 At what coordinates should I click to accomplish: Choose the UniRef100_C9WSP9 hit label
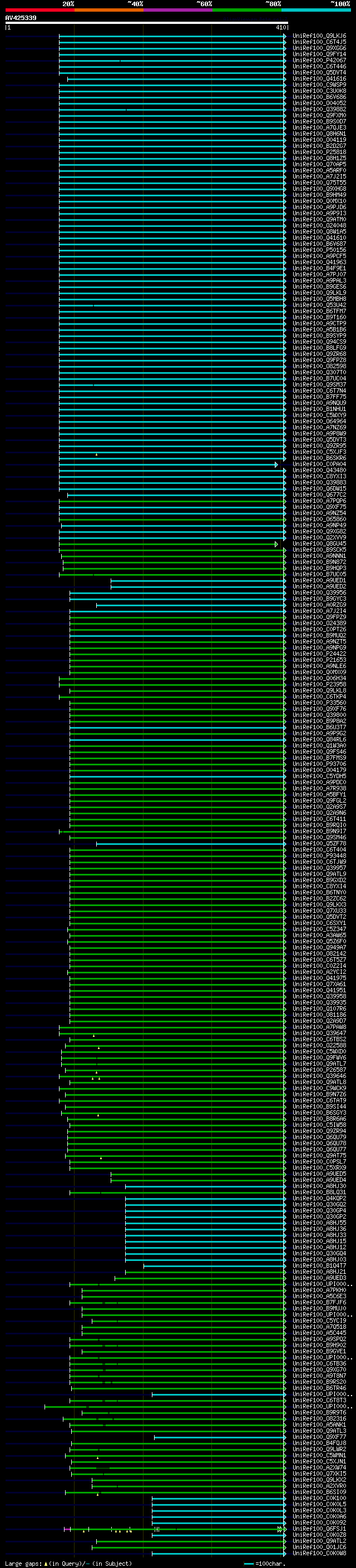[x=319, y=85]
